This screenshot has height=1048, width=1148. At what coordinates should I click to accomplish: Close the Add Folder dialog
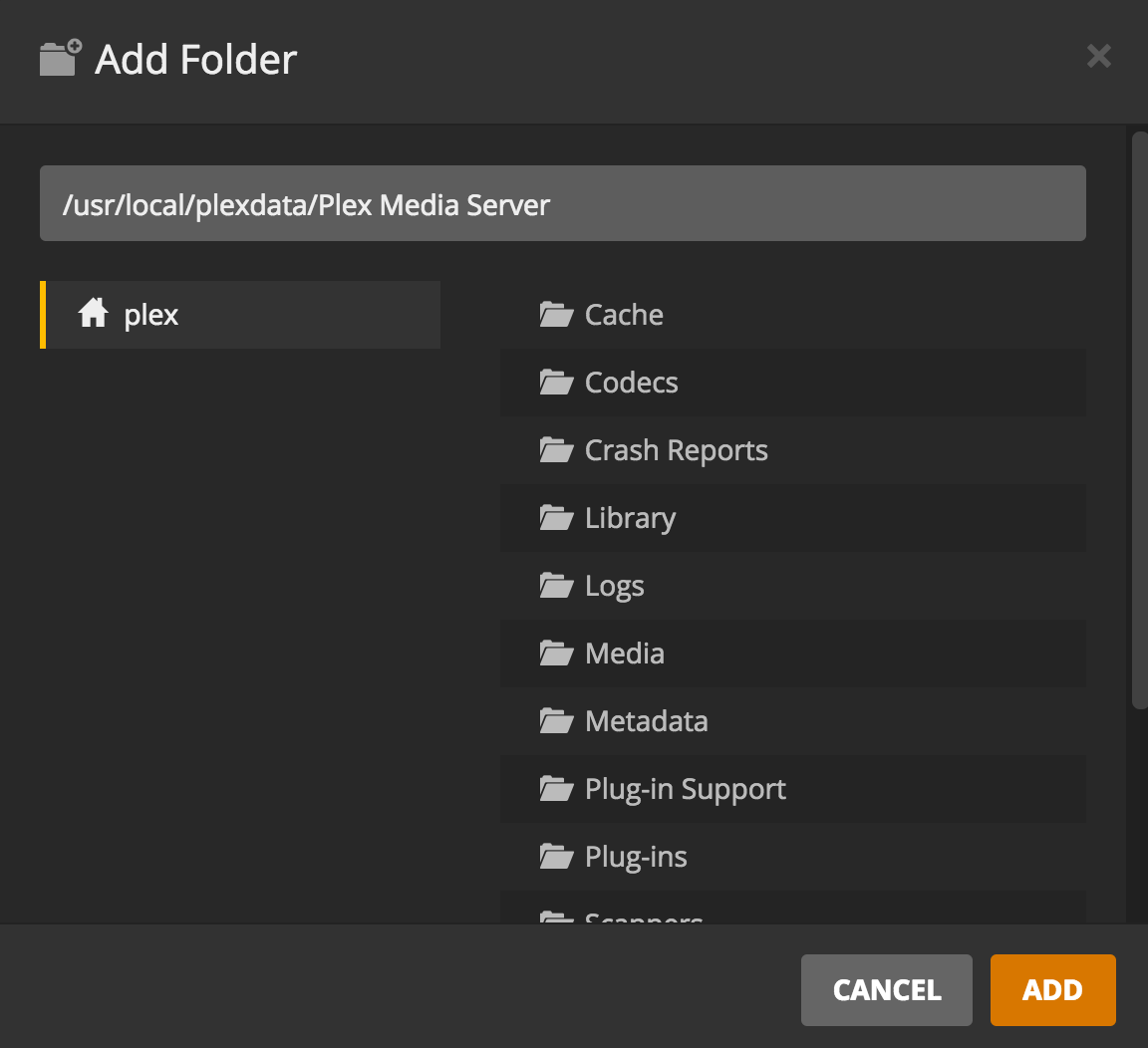1098,56
